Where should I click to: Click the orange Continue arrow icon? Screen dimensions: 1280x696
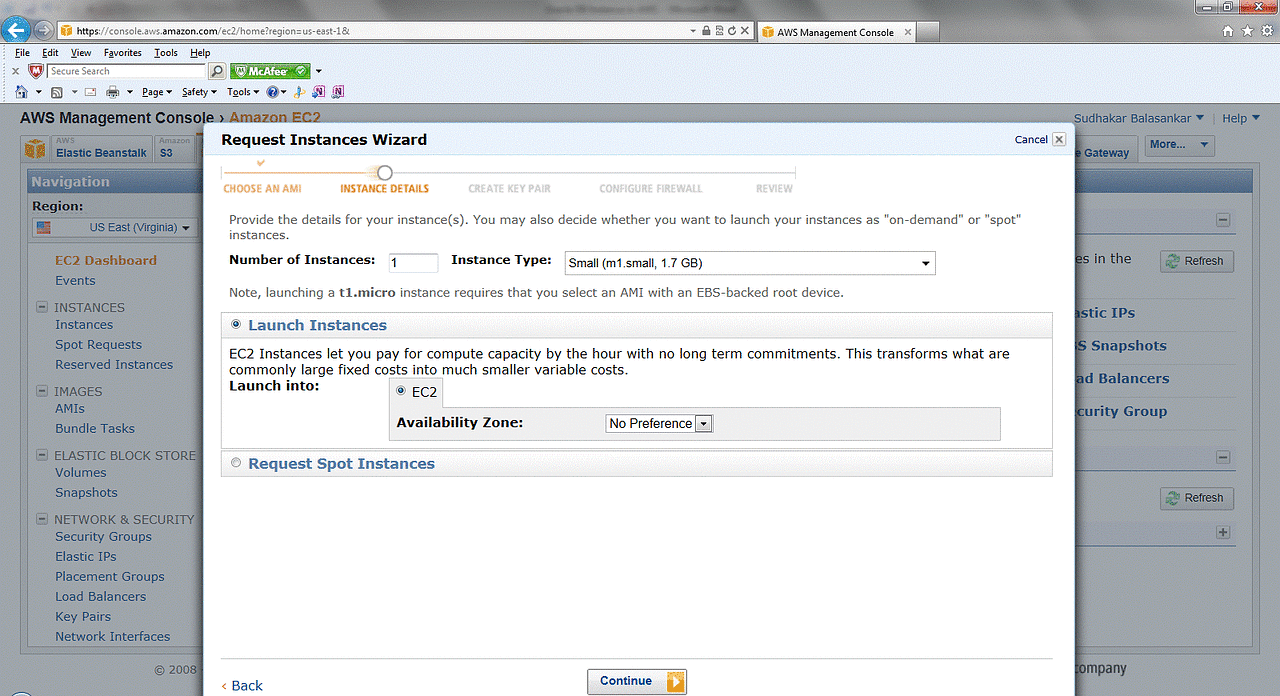(675, 682)
